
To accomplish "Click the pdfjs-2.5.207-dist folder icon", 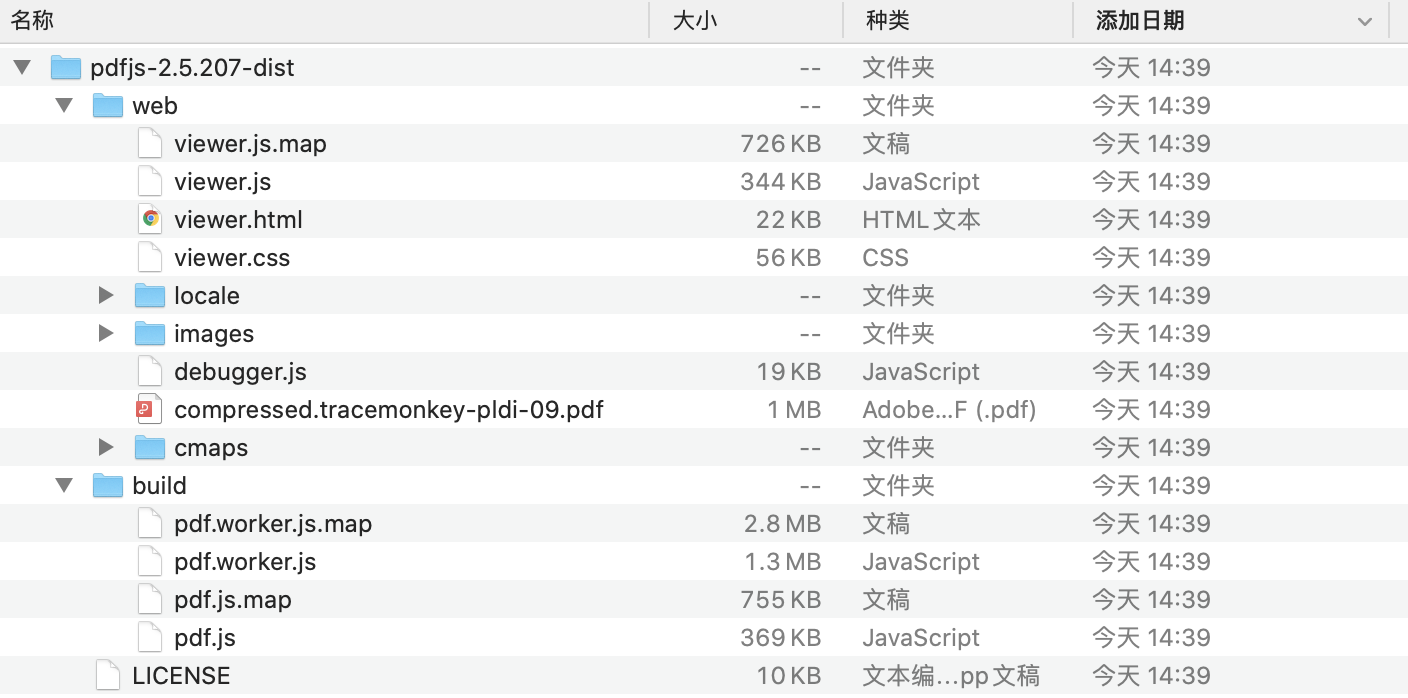I will [x=66, y=68].
